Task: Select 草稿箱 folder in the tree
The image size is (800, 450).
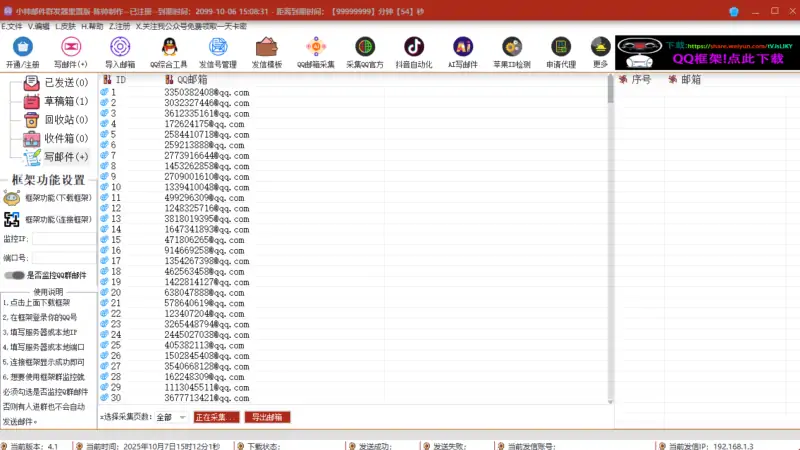Action: pyautogui.click(x=65, y=101)
